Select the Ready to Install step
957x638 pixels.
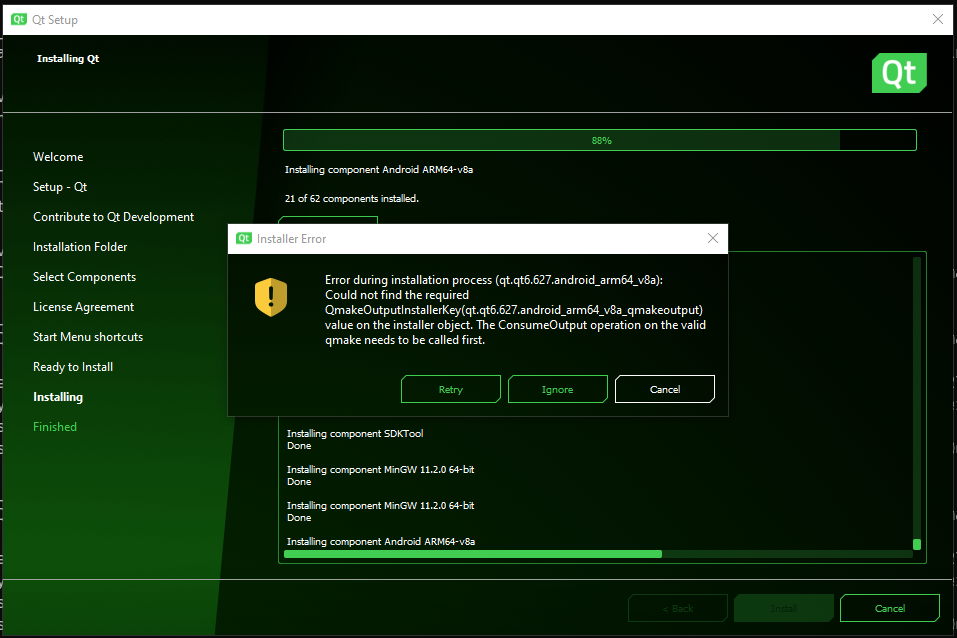pos(73,367)
